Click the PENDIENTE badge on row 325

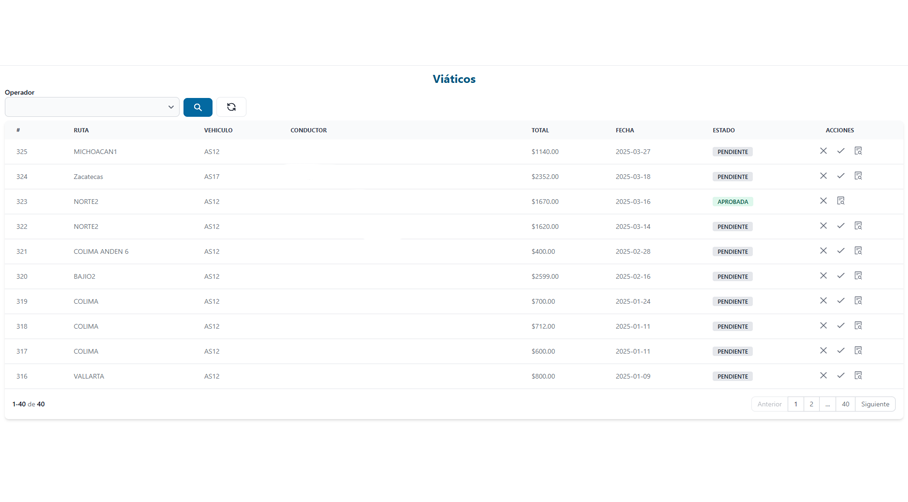point(732,152)
